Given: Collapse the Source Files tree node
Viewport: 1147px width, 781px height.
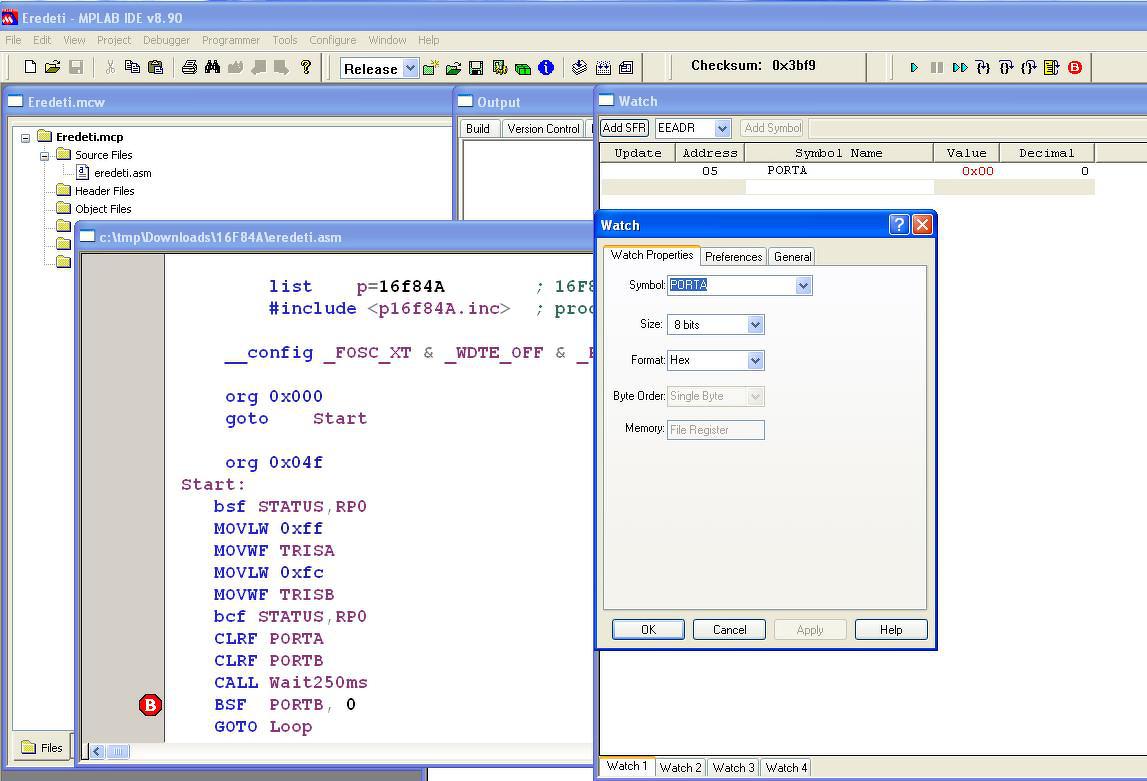Looking at the screenshot, I should point(44,156).
